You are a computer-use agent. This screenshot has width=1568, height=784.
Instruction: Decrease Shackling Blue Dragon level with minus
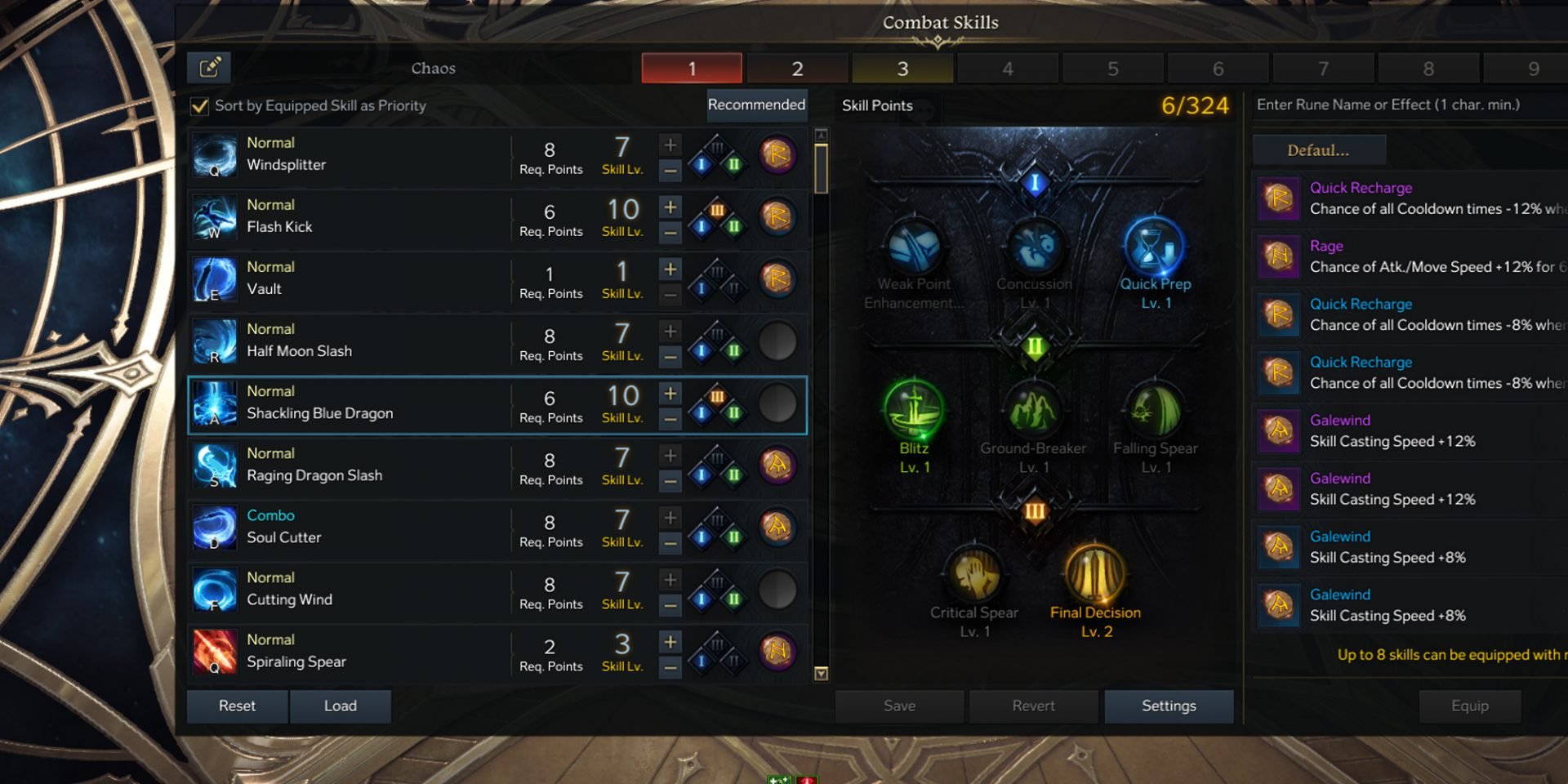coord(670,419)
